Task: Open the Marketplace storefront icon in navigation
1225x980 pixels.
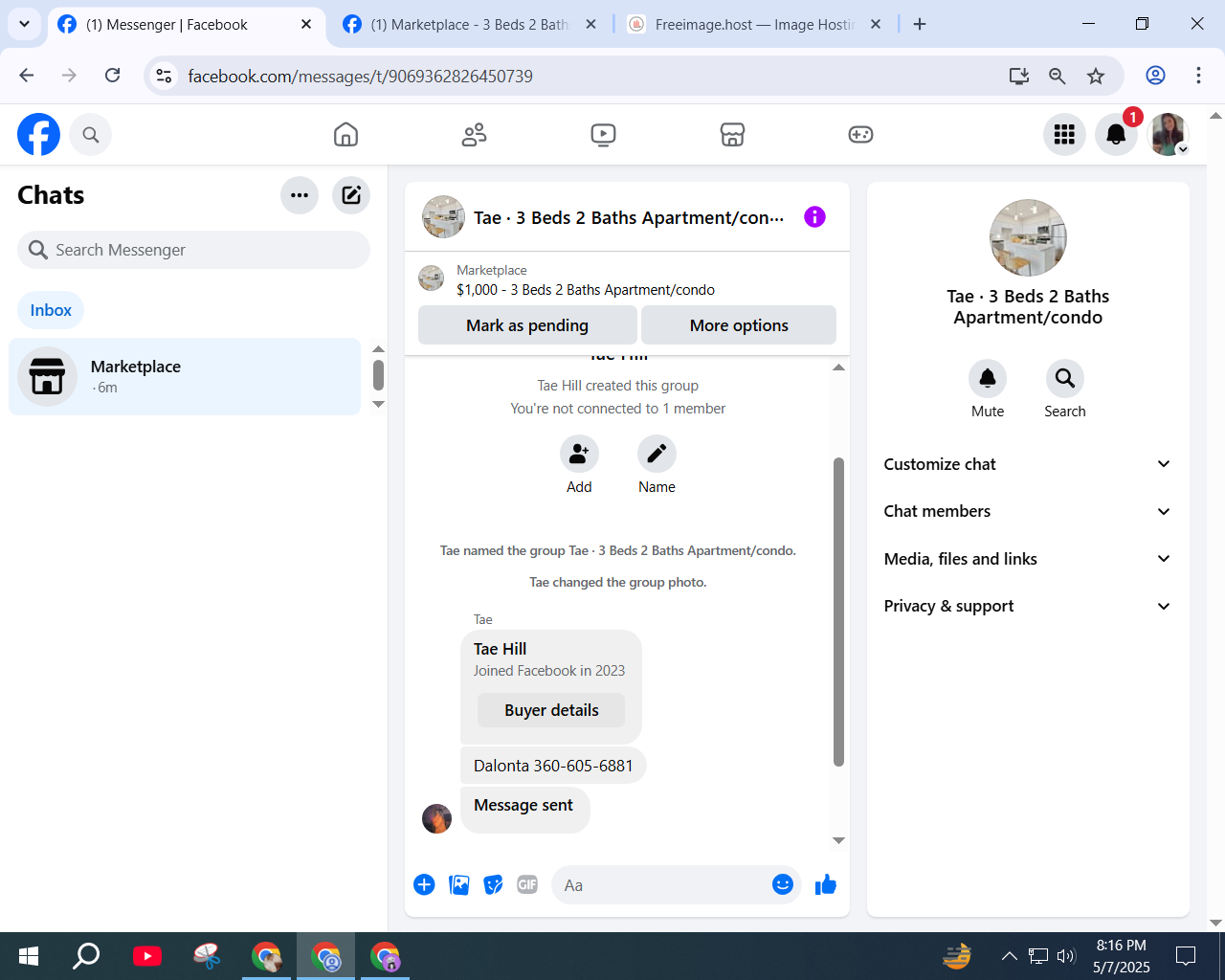Action: pos(732,135)
